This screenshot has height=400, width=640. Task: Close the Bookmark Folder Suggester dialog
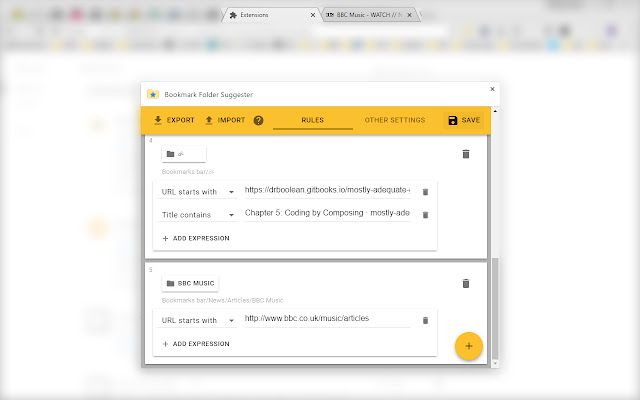(x=492, y=89)
